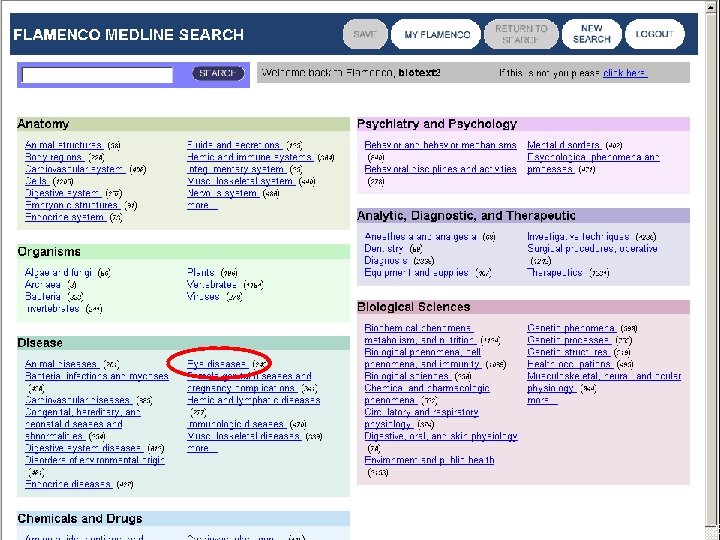Screen dimensions: 720x540
Task: Follow the 'click here' link in welcome bar
Action: tap(625, 73)
